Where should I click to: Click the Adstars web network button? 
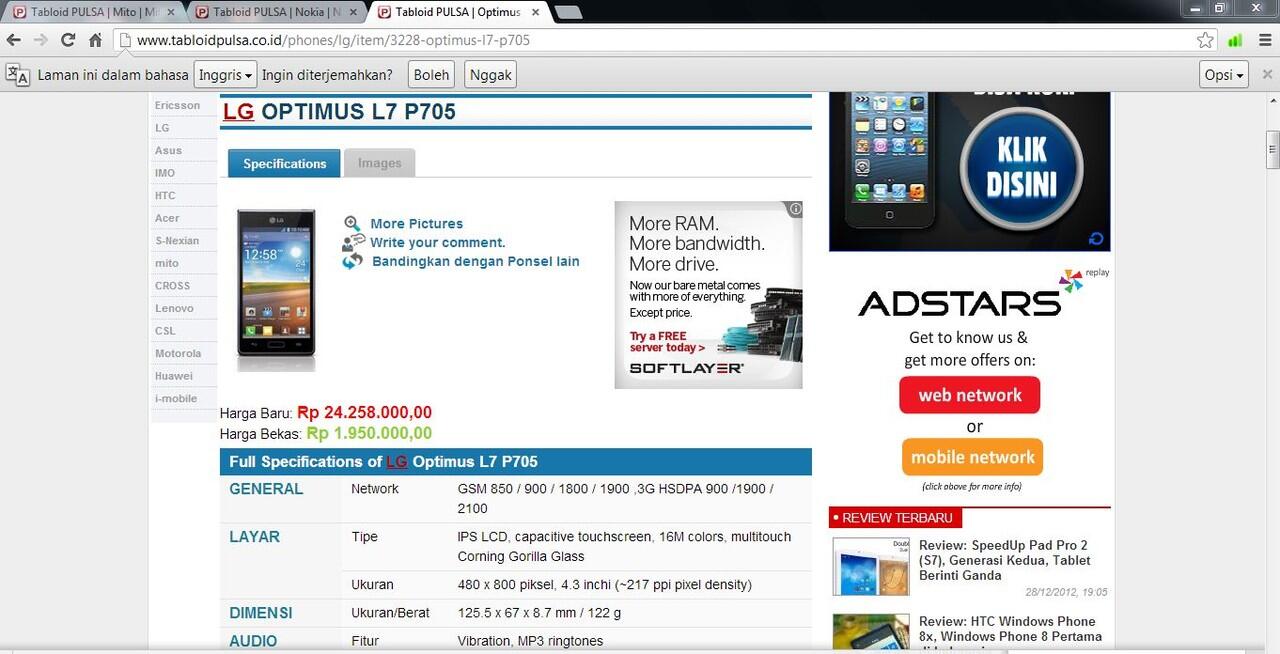coord(970,395)
